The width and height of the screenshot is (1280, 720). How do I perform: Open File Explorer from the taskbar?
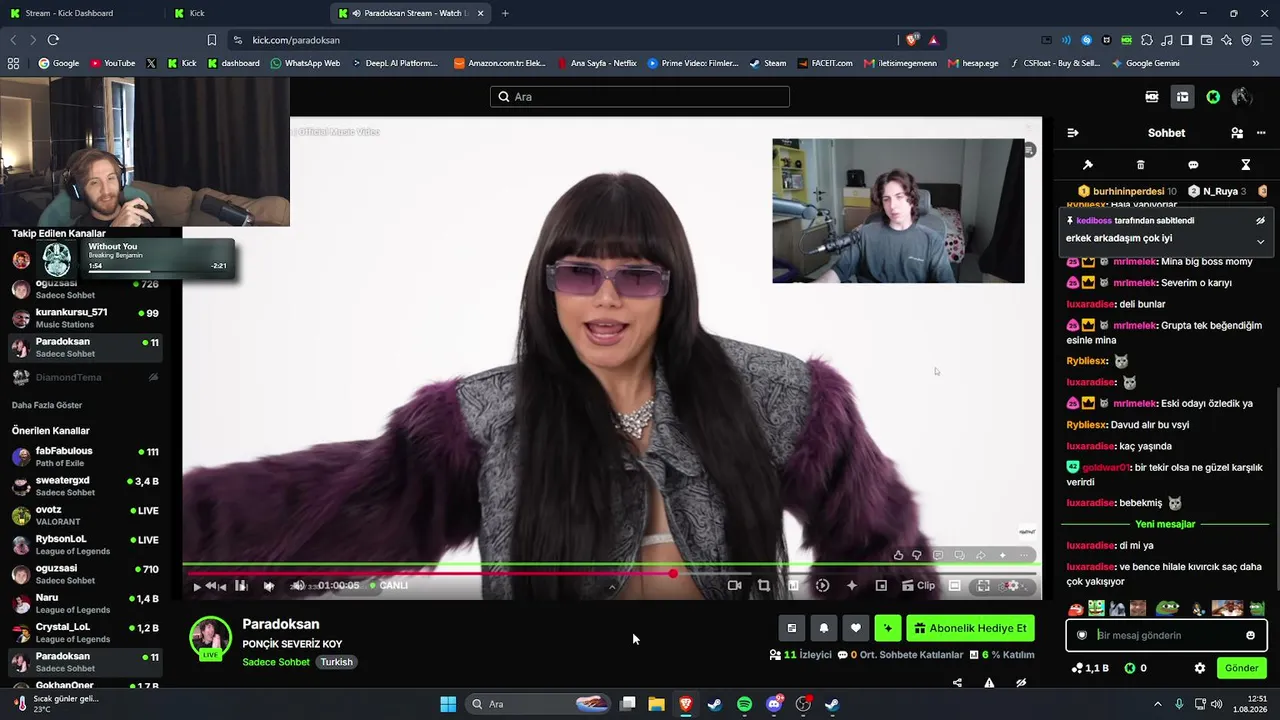[656, 704]
